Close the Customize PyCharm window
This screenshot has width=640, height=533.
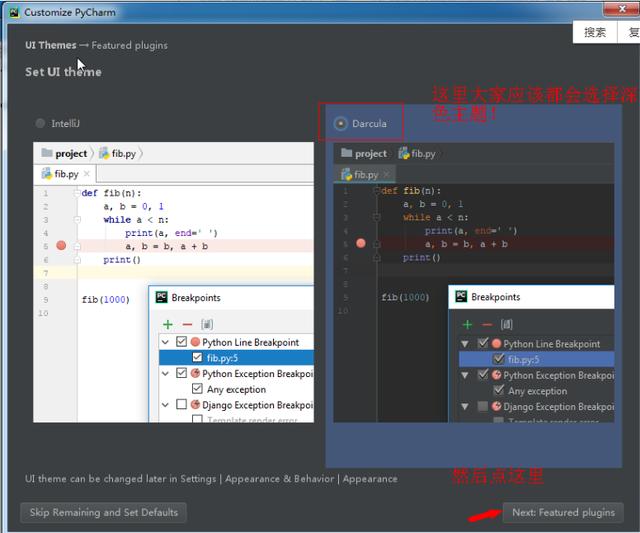tap(622, 9)
